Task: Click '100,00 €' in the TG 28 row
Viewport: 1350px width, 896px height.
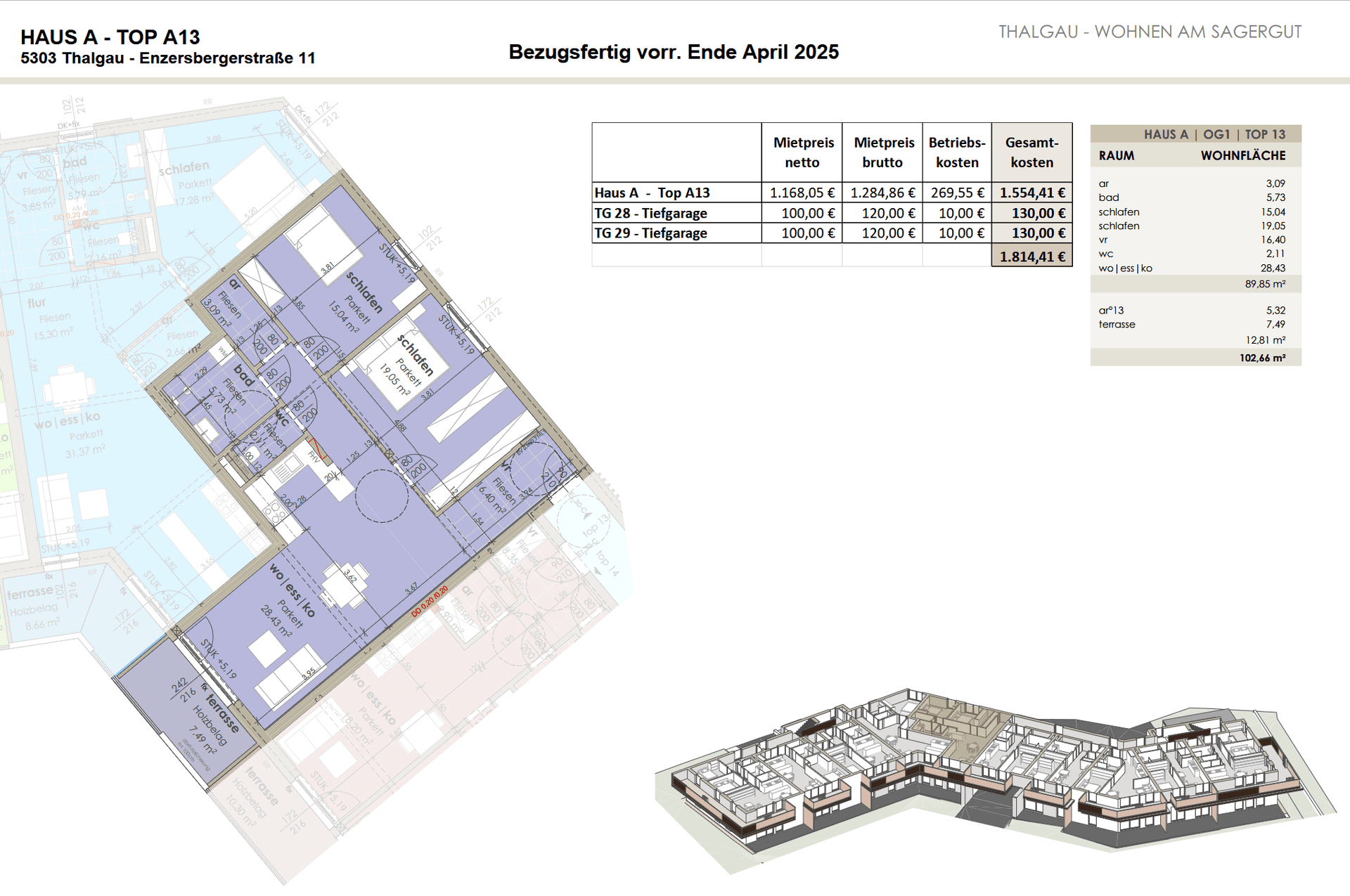Action: point(808,213)
